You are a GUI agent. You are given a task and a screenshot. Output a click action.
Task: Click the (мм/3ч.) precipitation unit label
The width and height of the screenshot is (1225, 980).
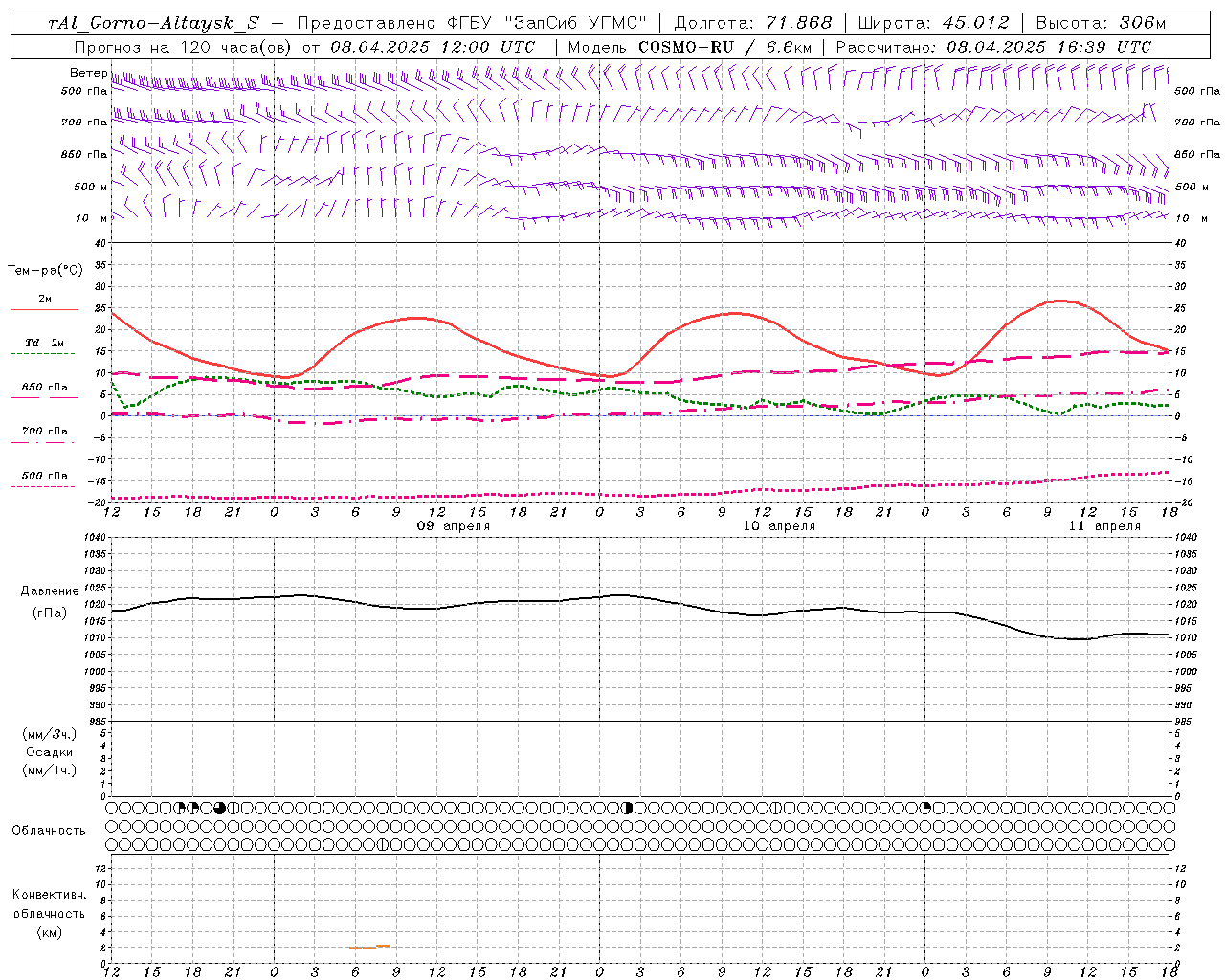click(x=50, y=734)
